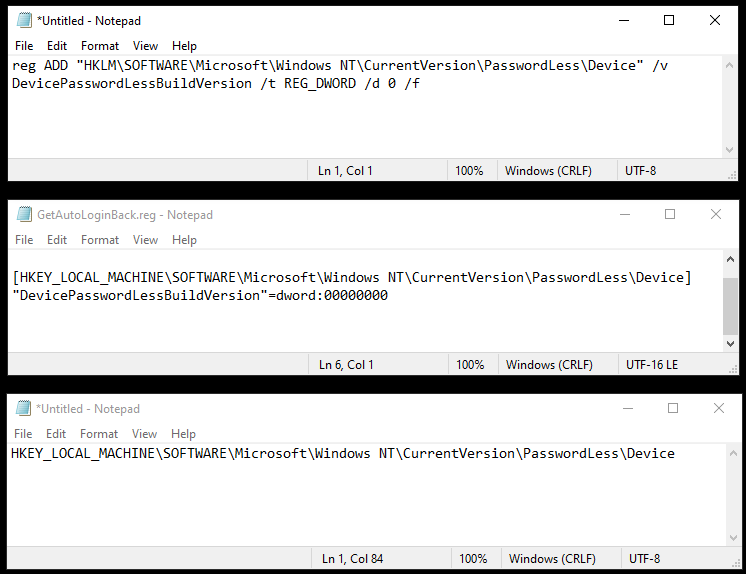Open Edit menu in bottom Notepad window
Image resolution: width=746 pixels, height=574 pixels.
point(56,434)
